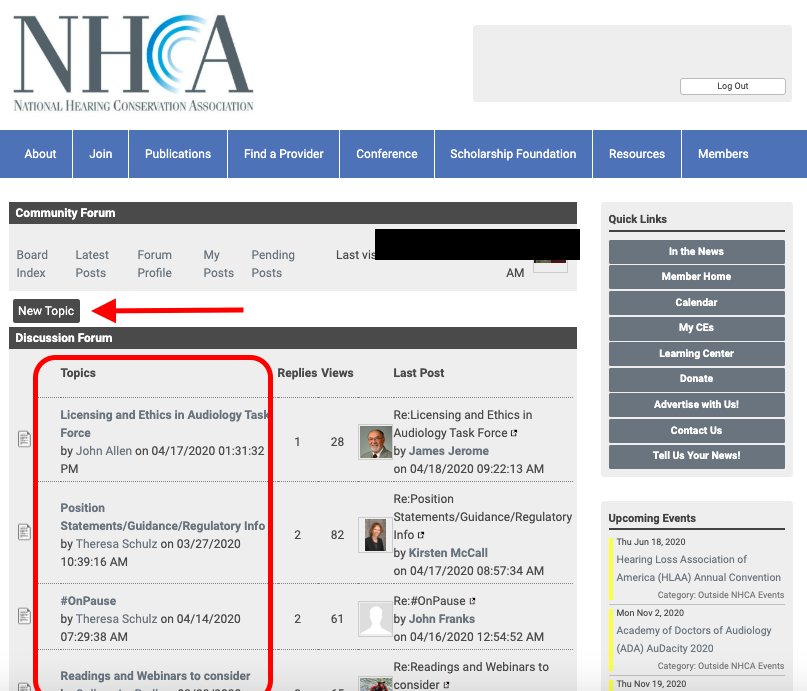Open Licensing and Ethics in Audiology Task Force topic
Image resolution: width=807 pixels, height=691 pixels.
coord(164,424)
